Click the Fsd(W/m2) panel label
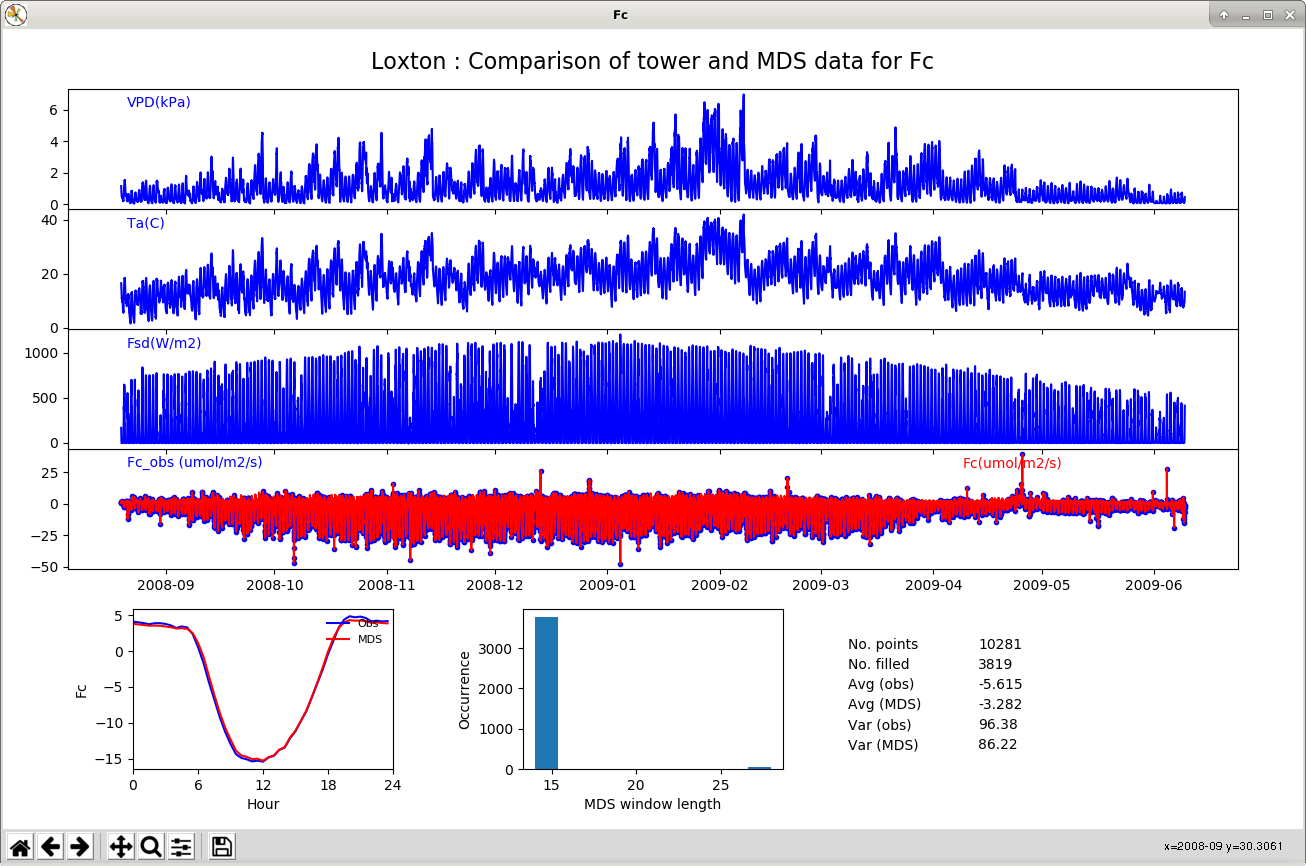This screenshot has height=866, width=1306. [163, 343]
